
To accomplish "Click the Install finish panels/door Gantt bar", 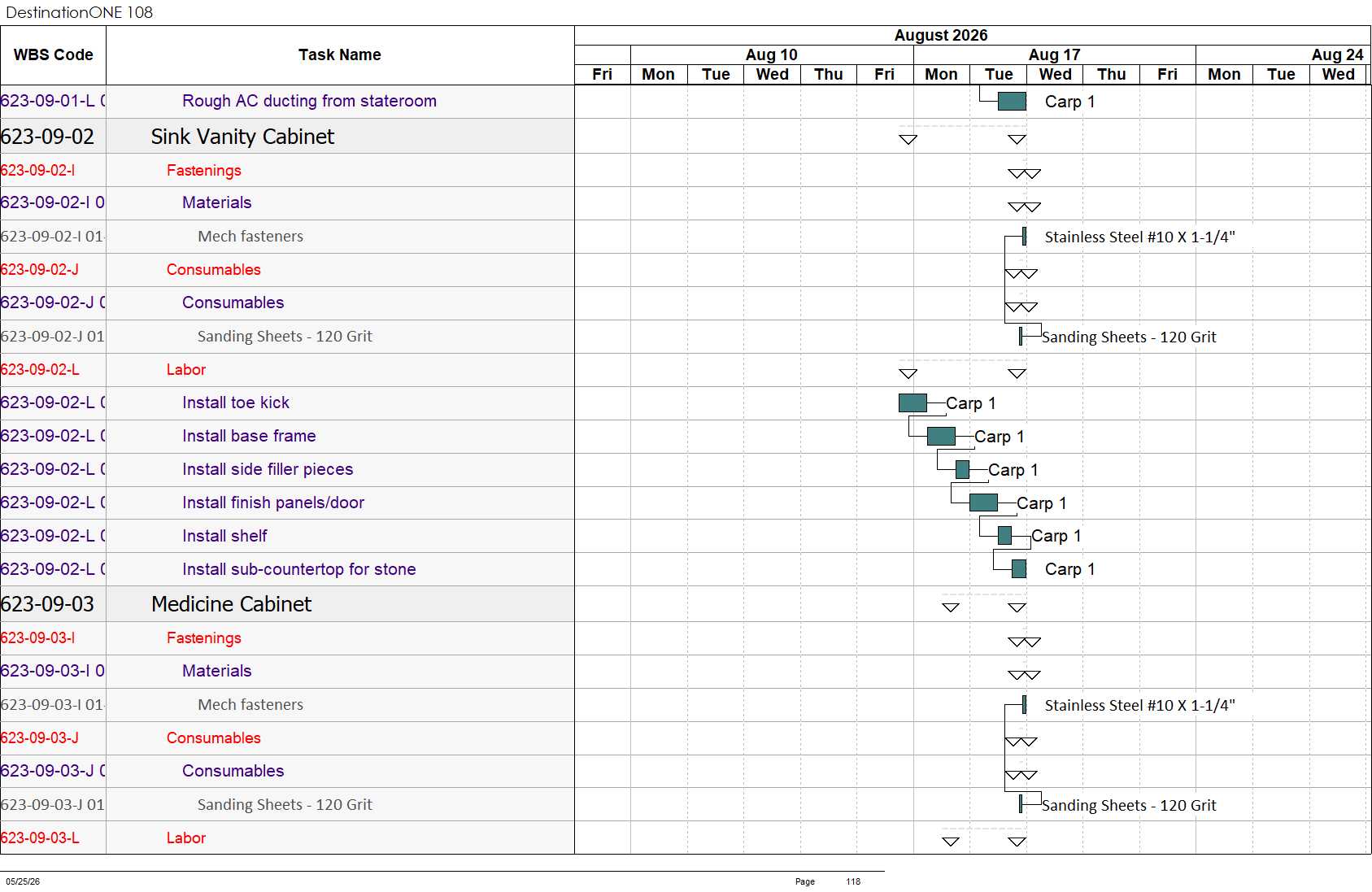I will (x=983, y=503).
